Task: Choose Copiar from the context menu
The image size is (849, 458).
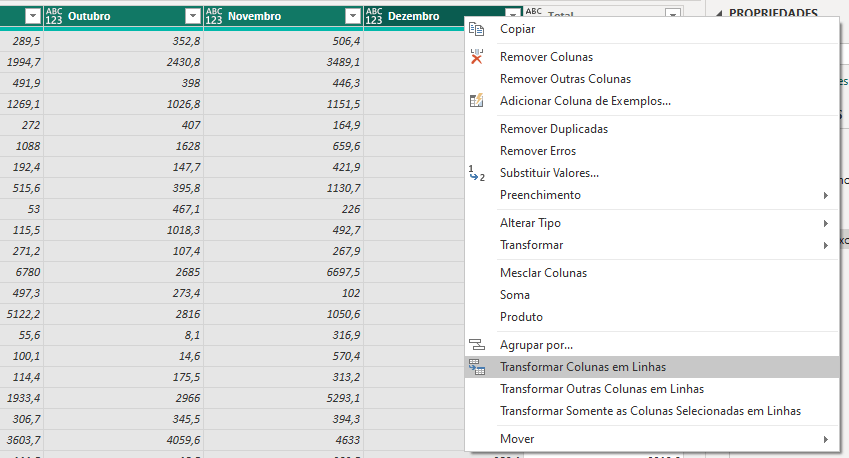Action: coord(652,29)
